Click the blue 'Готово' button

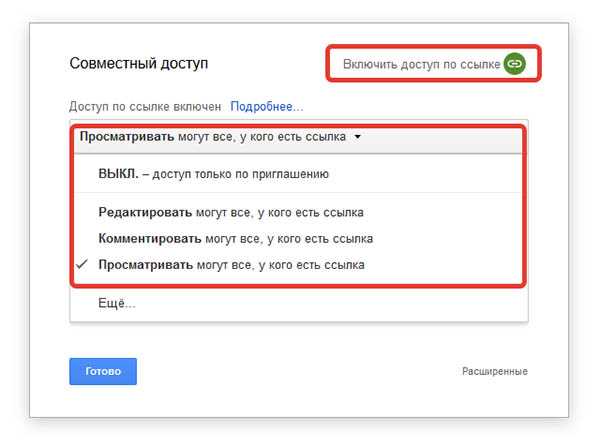[103, 371]
